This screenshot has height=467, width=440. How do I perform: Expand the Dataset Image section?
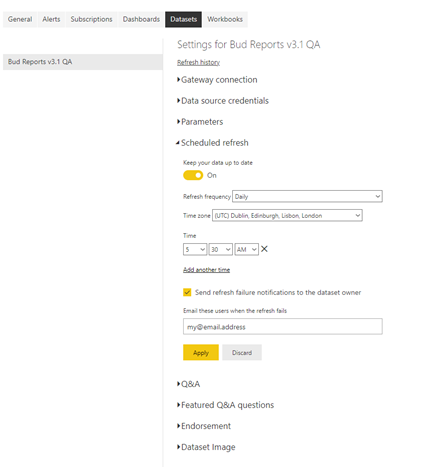[206, 447]
